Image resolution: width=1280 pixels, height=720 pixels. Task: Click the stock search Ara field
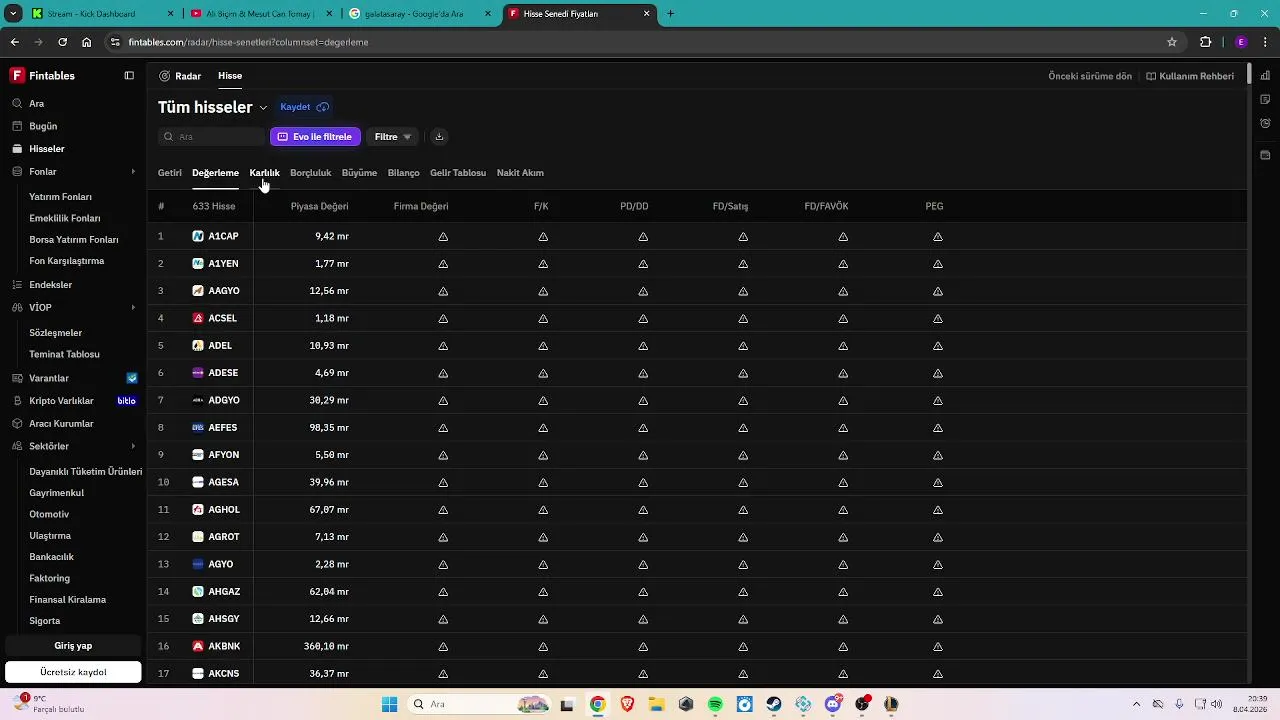211,137
